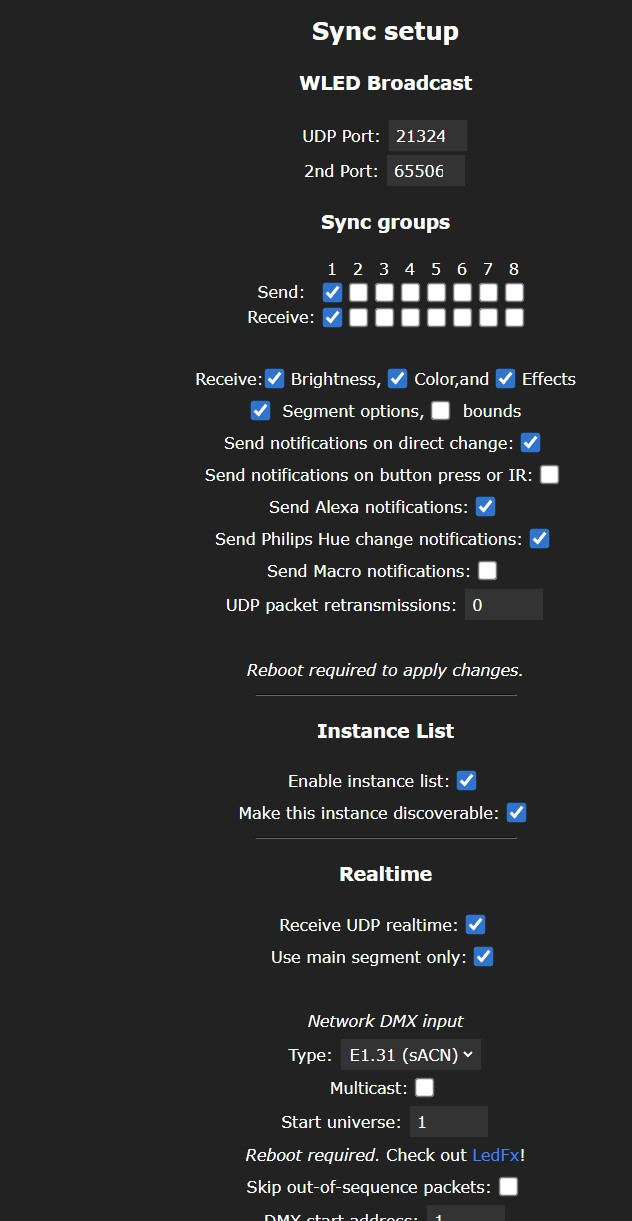Uncheck Make this instance discoverable

pyautogui.click(x=516, y=812)
